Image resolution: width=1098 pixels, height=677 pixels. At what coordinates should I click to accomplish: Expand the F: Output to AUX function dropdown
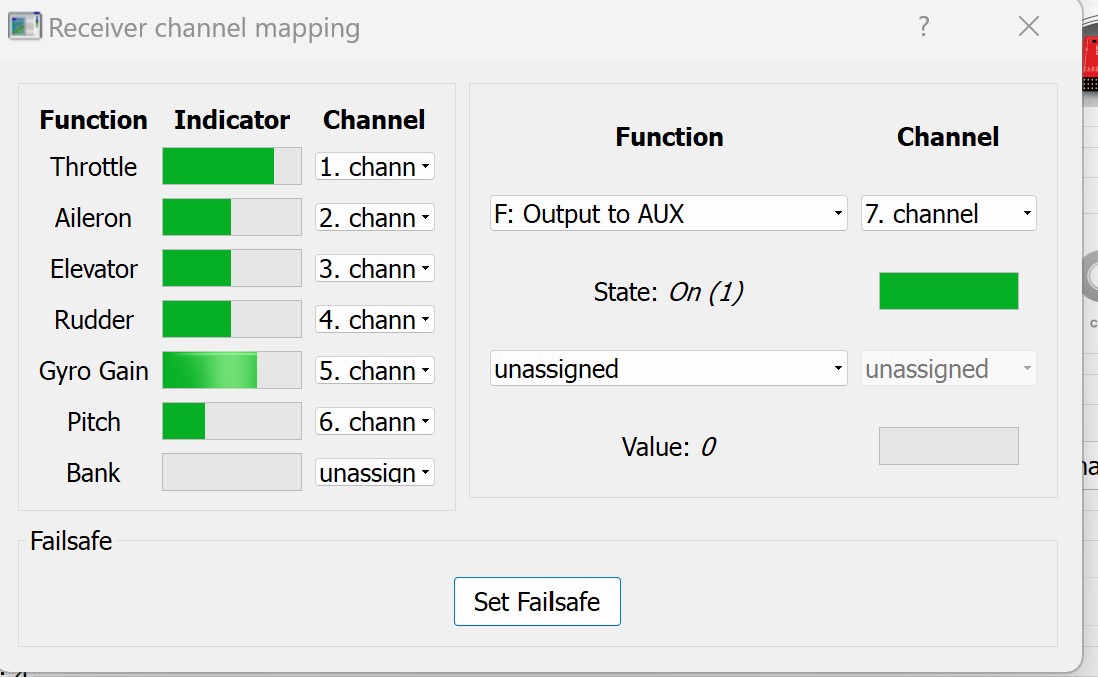click(668, 213)
